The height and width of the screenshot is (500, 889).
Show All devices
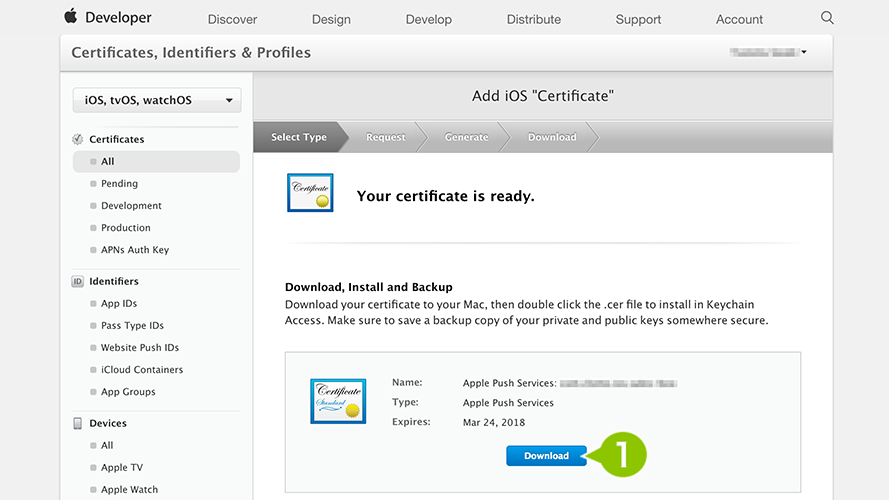tap(107, 446)
